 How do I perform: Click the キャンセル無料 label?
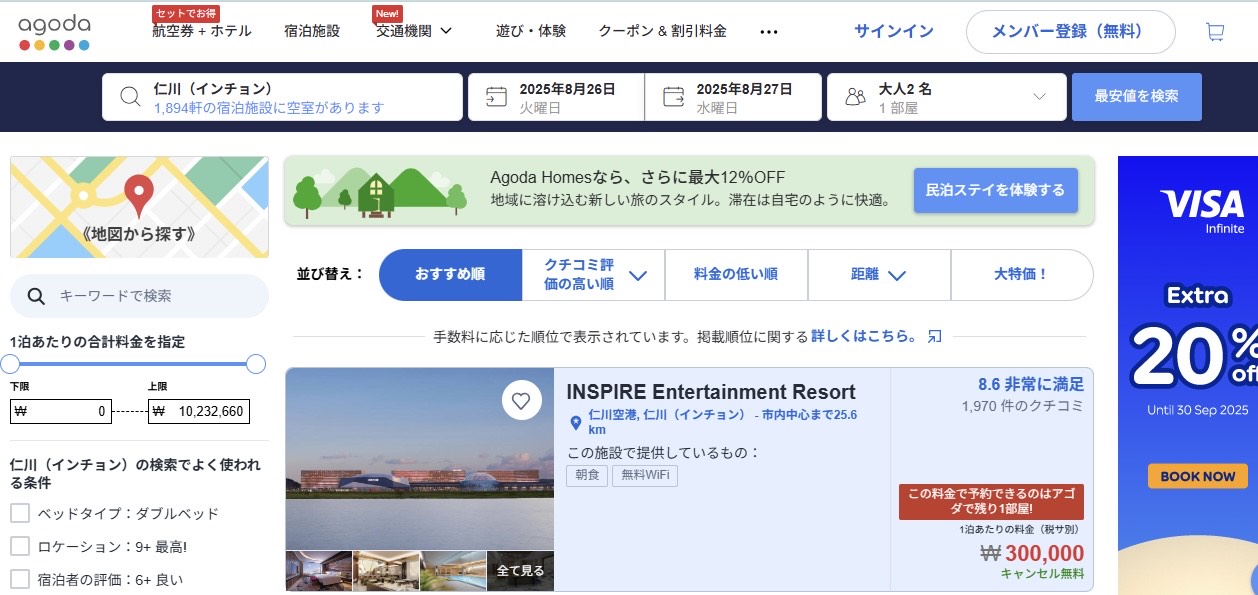1042,574
